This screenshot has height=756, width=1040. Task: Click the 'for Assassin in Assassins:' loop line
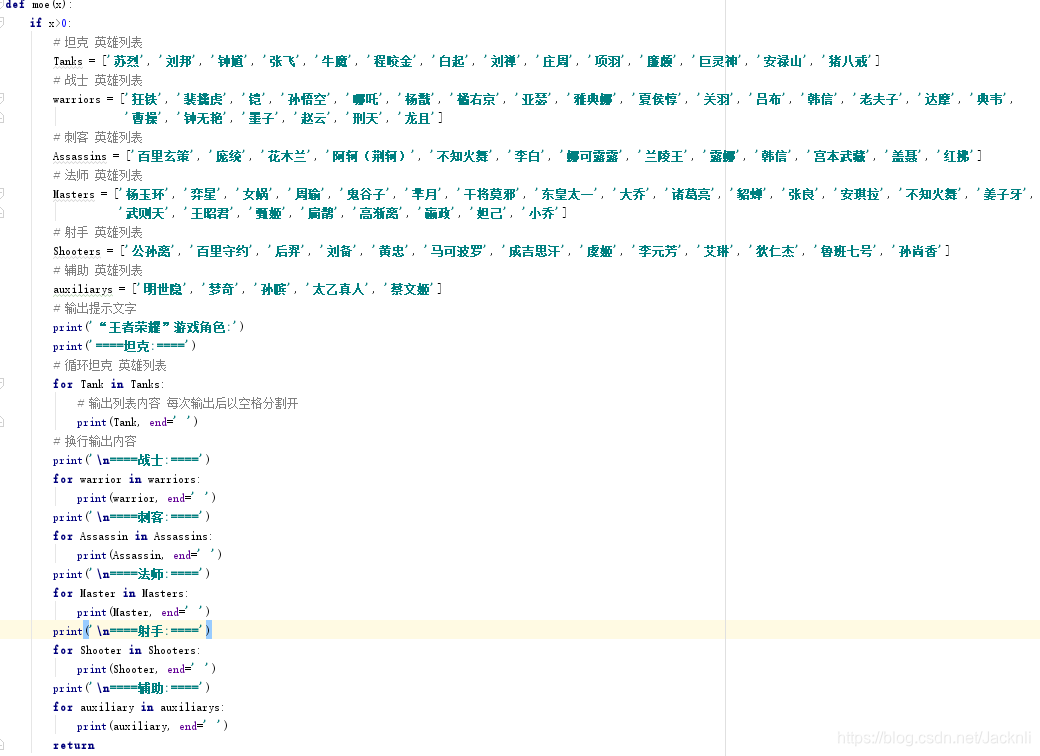pyautogui.click(x=133, y=536)
